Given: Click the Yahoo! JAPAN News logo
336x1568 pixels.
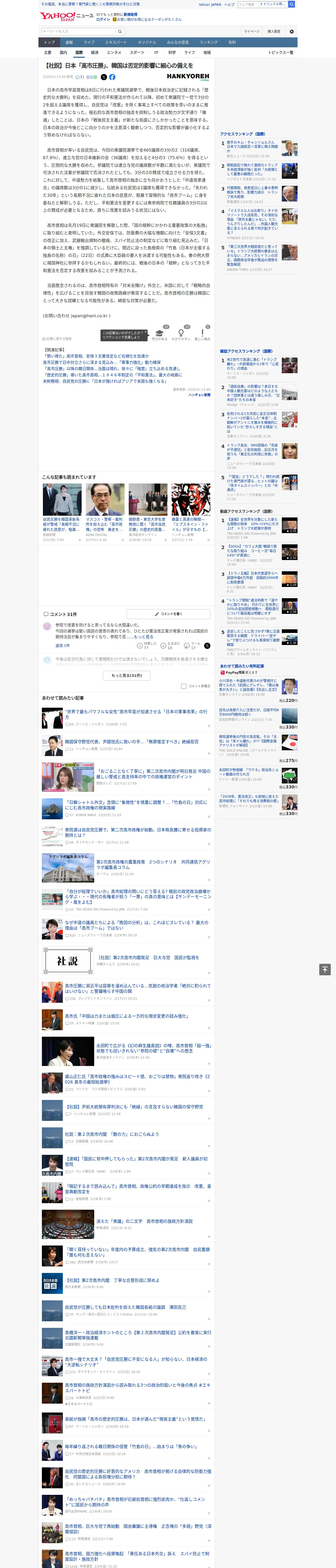Looking at the screenshot, I should point(66,16).
